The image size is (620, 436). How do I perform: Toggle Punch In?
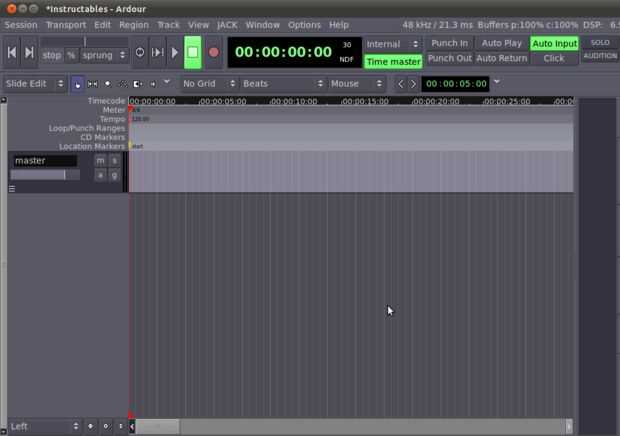click(450, 43)
